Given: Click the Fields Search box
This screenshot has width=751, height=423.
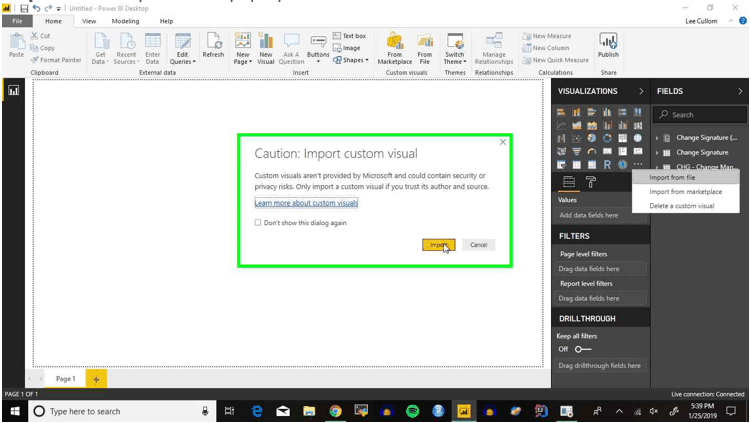Looking at the screenshot, I should [699, 114].
